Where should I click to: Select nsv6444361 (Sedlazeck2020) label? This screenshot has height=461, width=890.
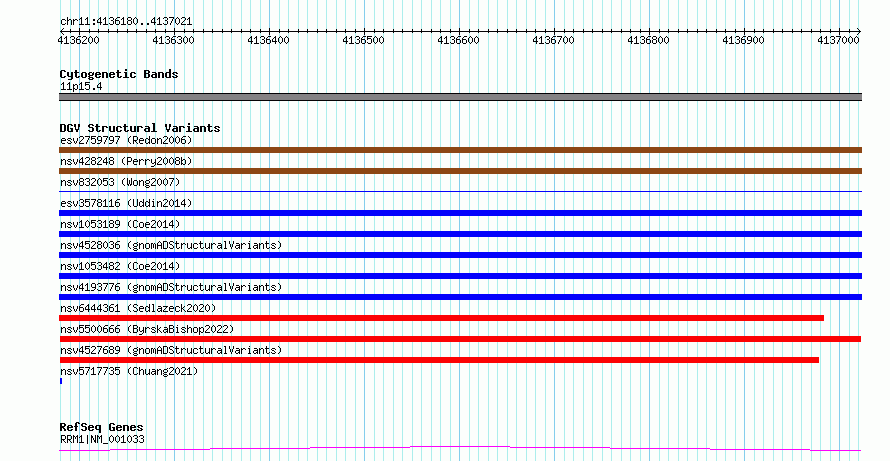click(x=138, y=308)
